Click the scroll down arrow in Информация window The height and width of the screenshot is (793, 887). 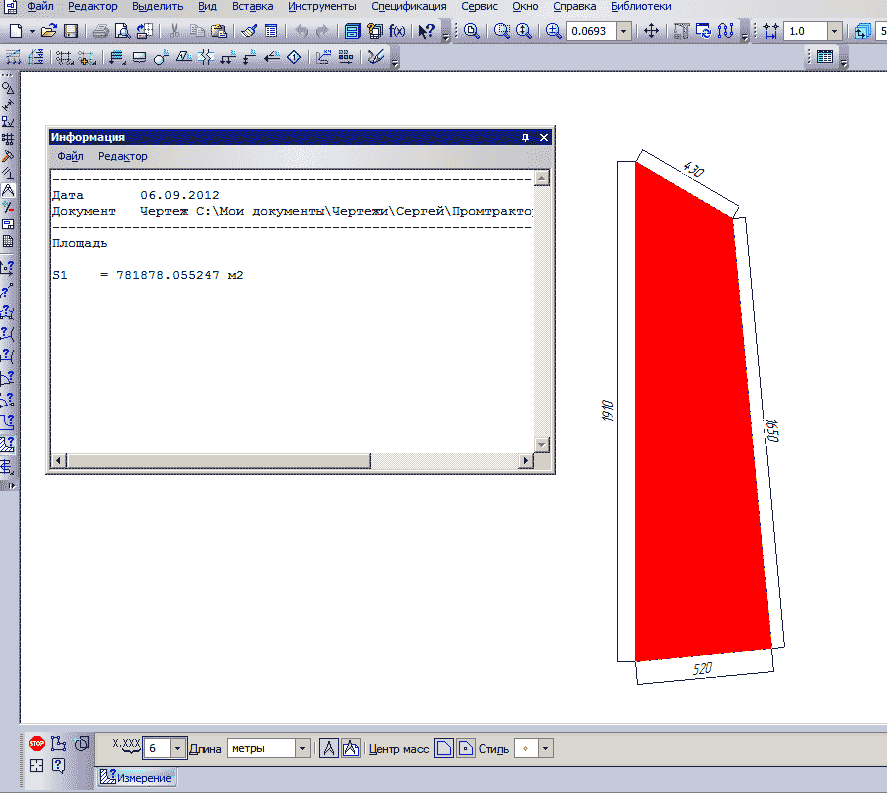pyautogui.click(x=541, y=445)
